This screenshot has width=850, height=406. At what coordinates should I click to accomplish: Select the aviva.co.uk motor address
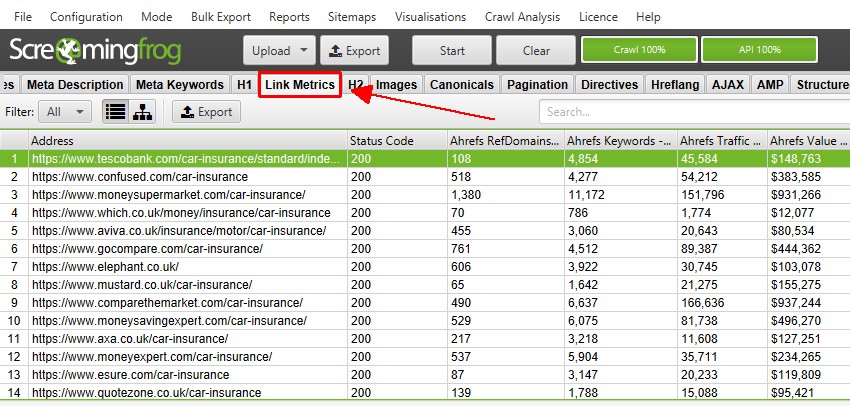(179, 230)
